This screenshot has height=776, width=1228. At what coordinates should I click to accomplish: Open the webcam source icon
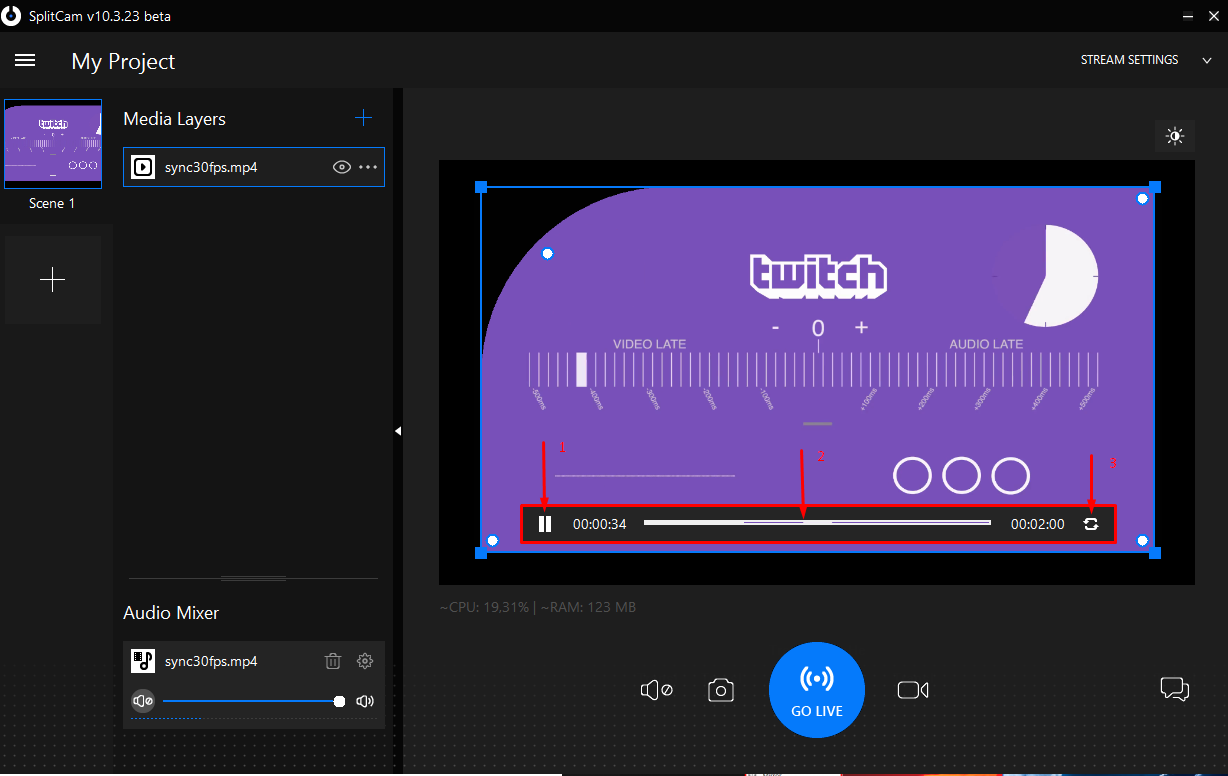(x=912, y=689)
